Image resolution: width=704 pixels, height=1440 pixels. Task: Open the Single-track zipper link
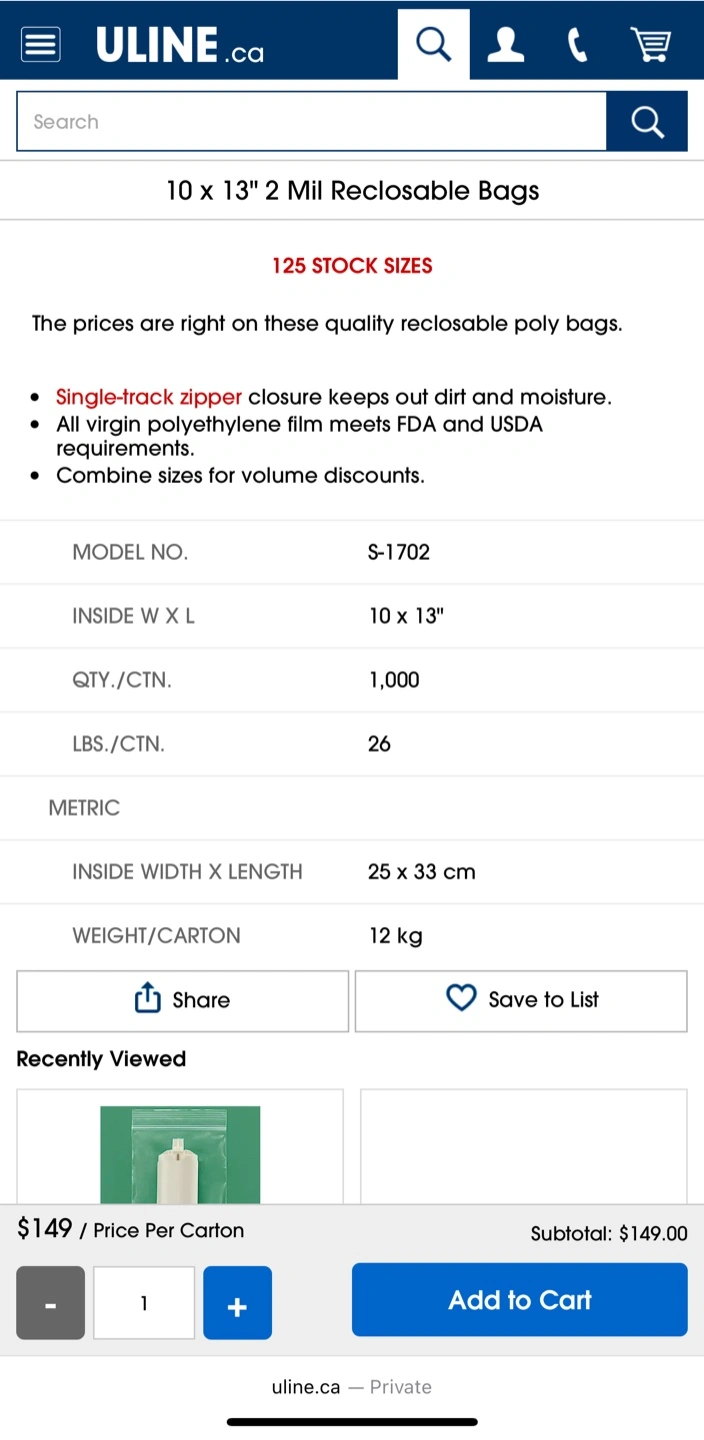149,397
